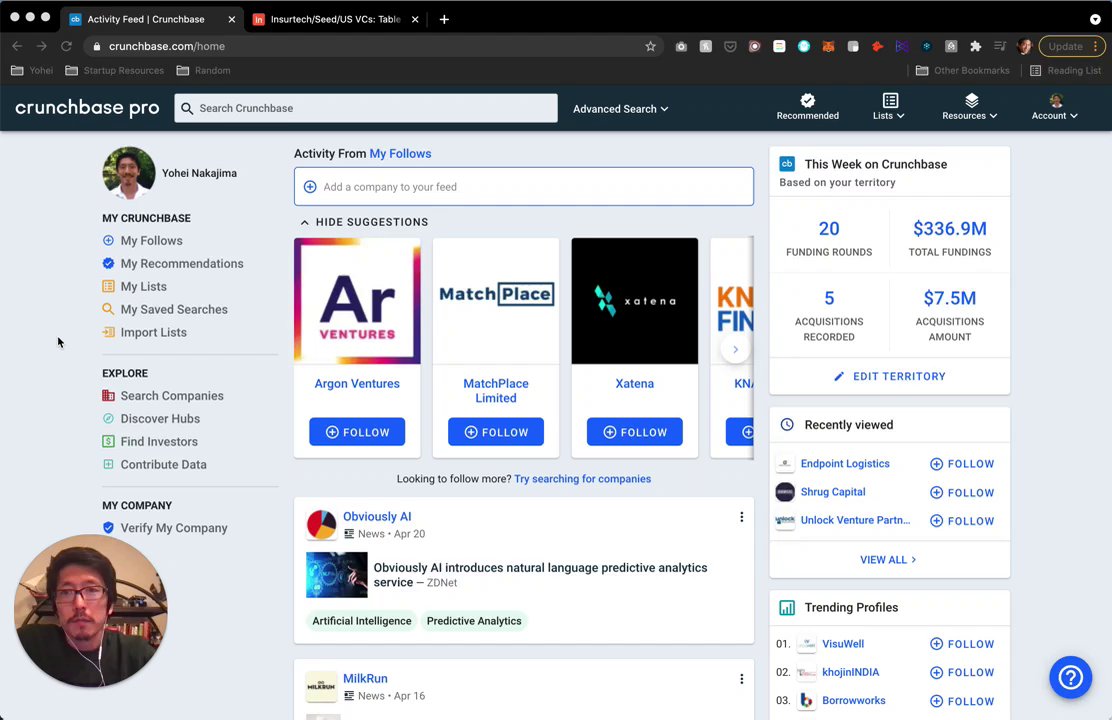Viewport: 1112px width, 720px height.
Task: Show next suggestions with carousel arrow
Action: [x=735, y=349]
